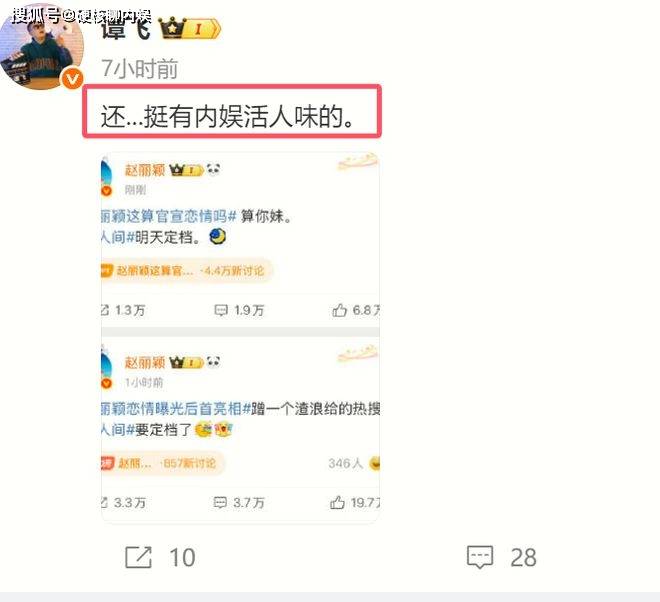Viewport: 660px width, 602px height.
Task: Click the 7小时前 post timestamp
Action: tap(140, 69)
